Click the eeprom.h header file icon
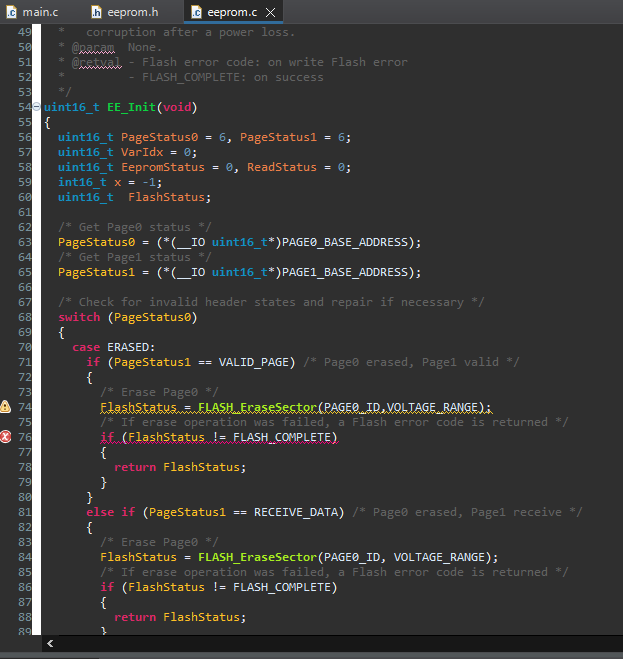 (x=96, y=12)
